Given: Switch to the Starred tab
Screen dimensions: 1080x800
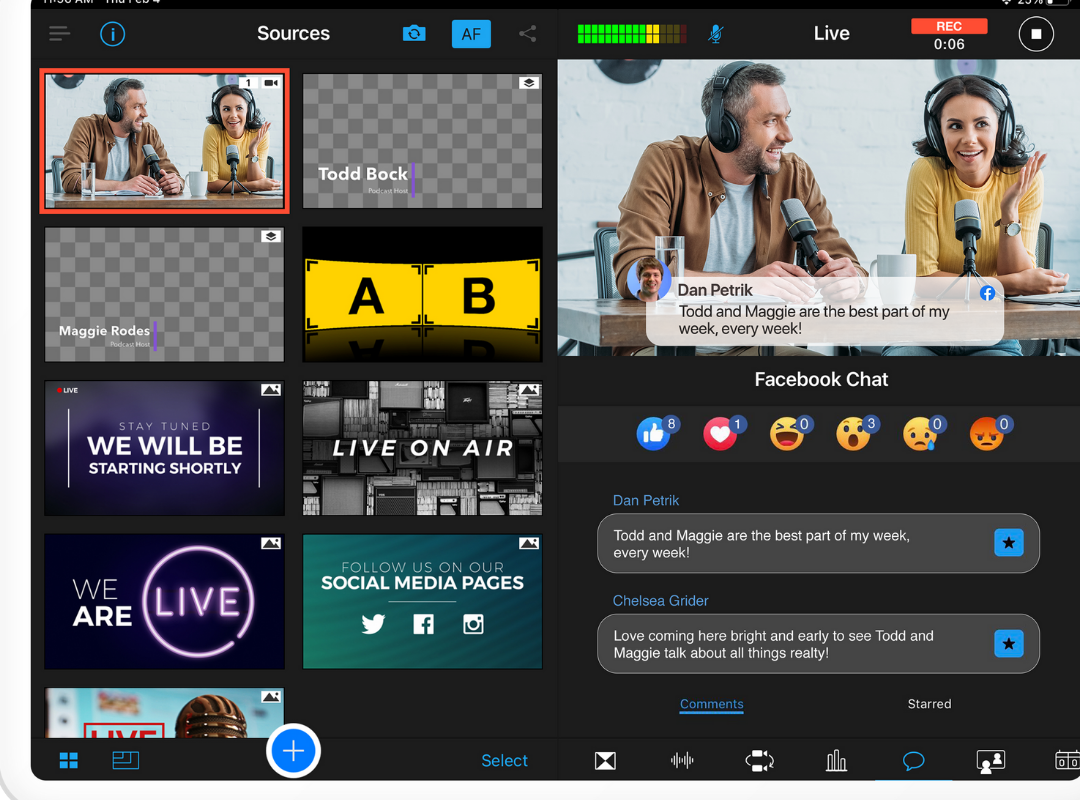Looking at the screenshot, I should (x=929, y=704).
